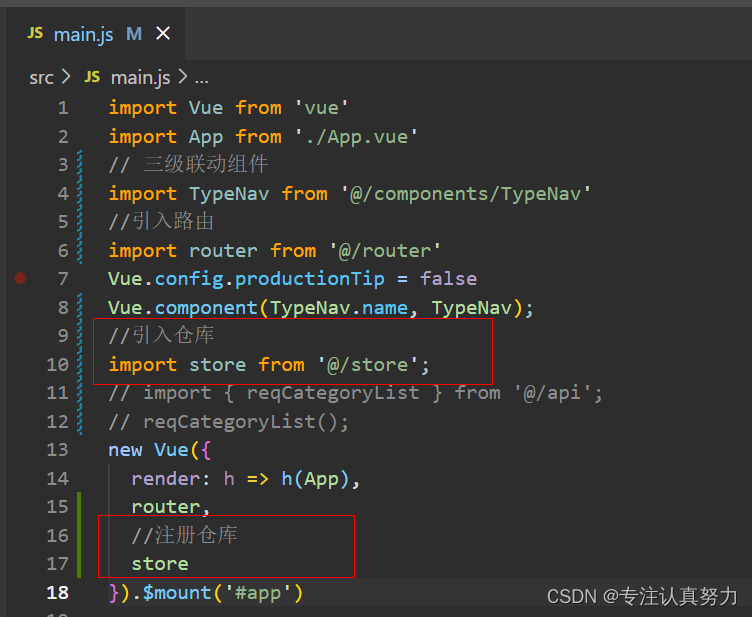Click the render function line
752x617 pixels.
[246, 479]
